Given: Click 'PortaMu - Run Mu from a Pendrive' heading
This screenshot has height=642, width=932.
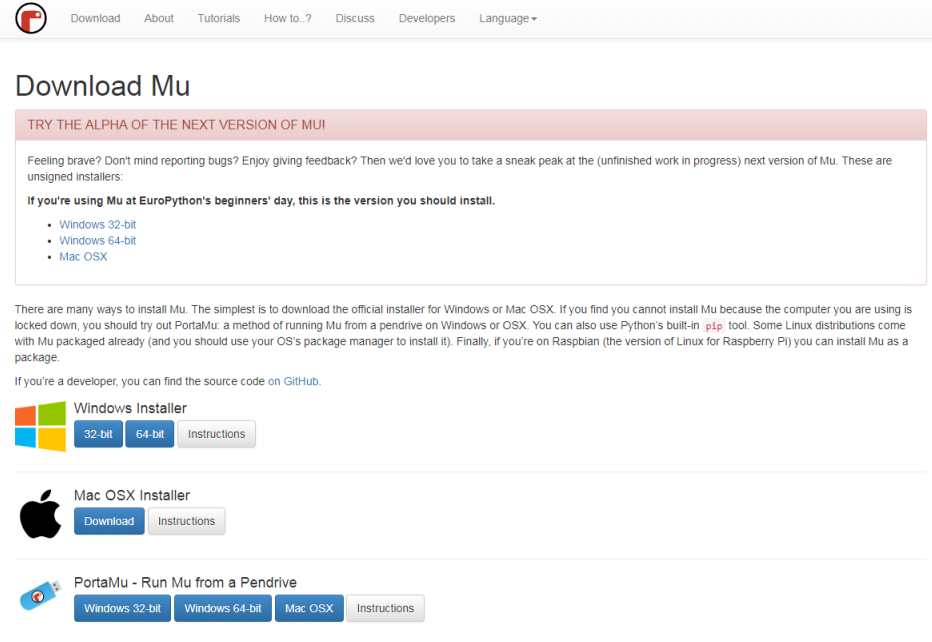Looking at the screenshot, I should pos(185,583).
